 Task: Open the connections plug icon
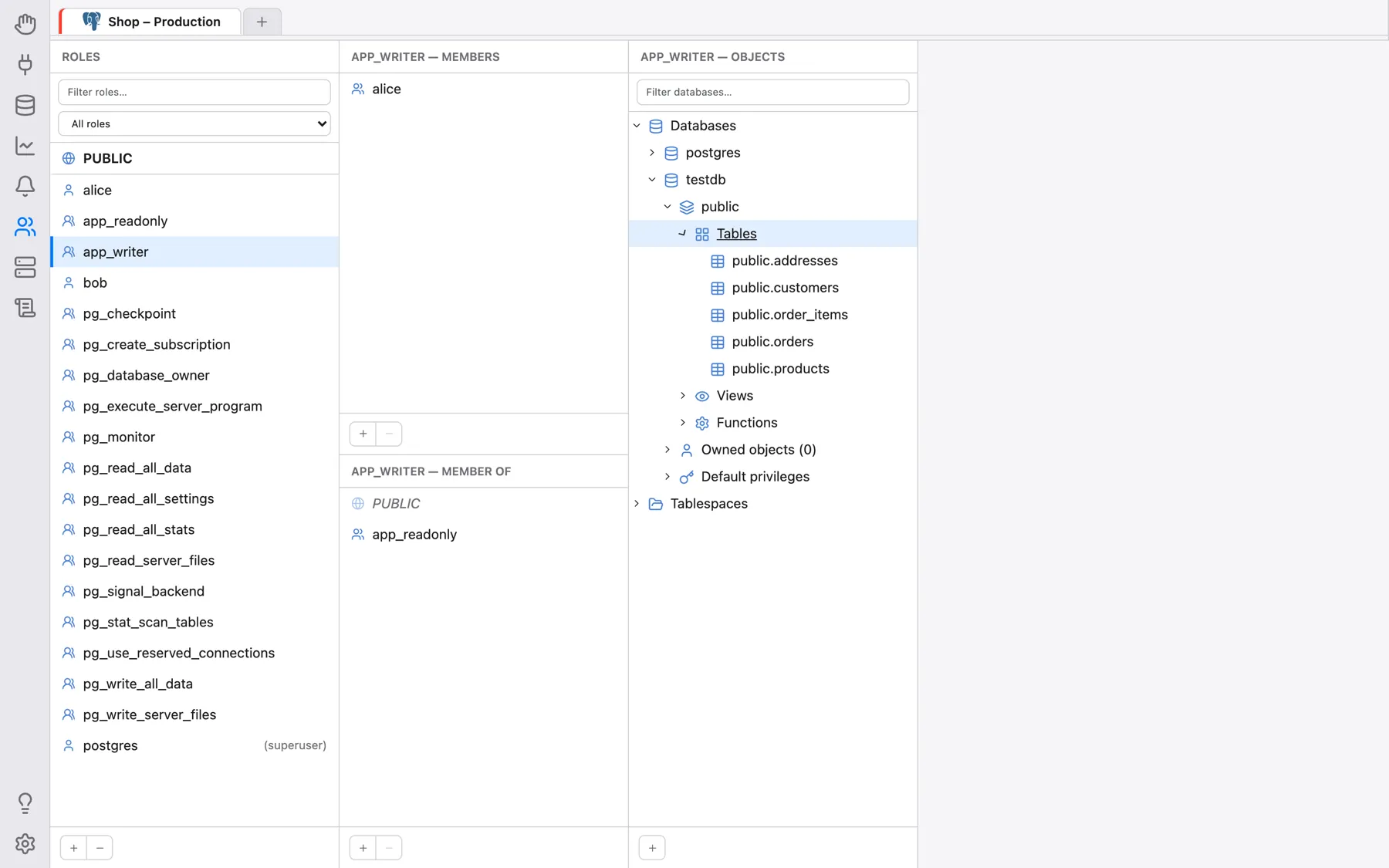point(25,64)
